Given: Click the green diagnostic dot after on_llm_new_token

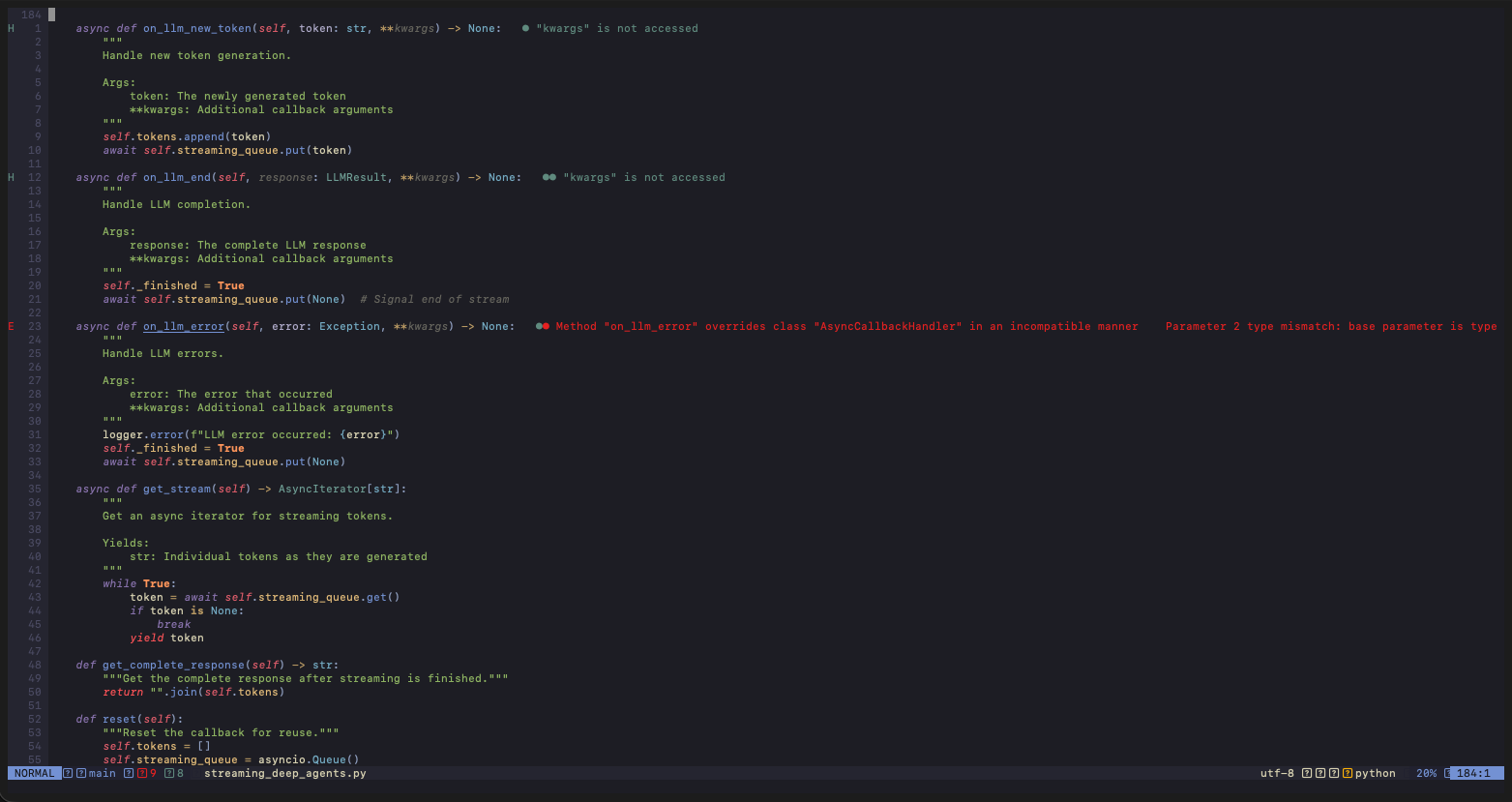Looking at the screenshot, I should 525,29.
